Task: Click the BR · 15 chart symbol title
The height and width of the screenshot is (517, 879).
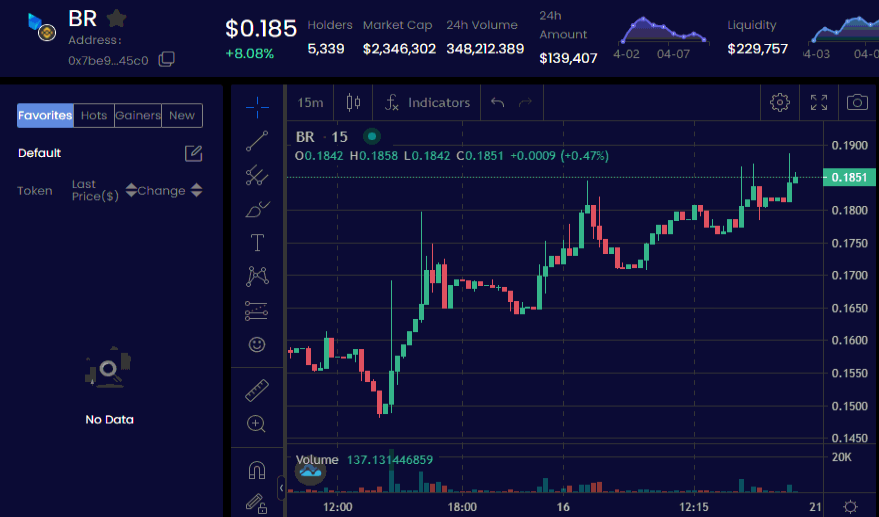Action: click(322, 137)
